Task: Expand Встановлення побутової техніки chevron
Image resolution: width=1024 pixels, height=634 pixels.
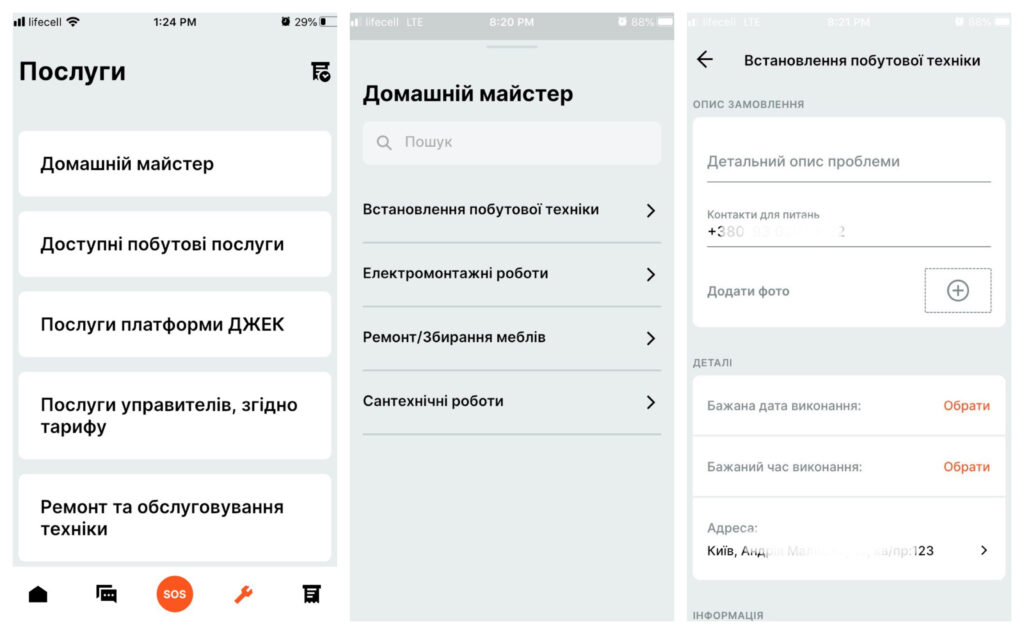Action: 650,210
